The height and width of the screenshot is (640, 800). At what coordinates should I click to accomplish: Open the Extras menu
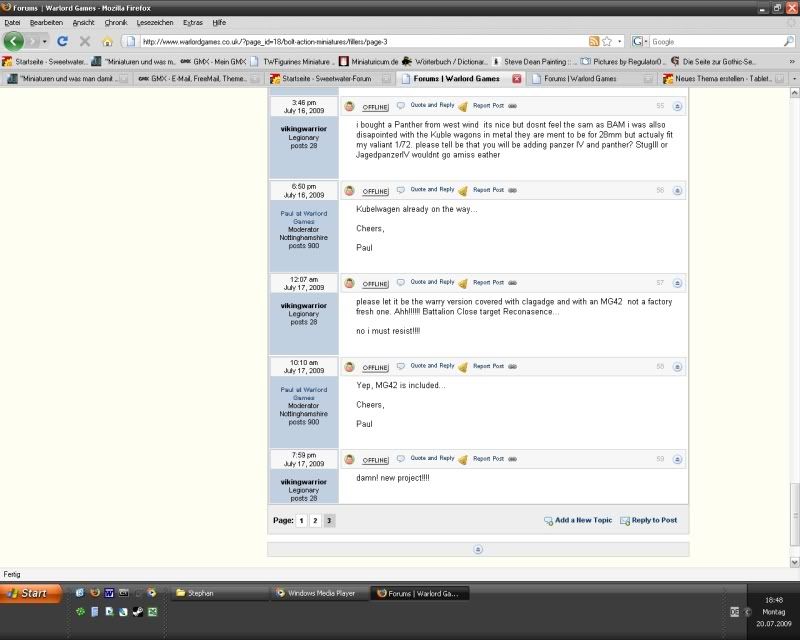coord(193,22)
